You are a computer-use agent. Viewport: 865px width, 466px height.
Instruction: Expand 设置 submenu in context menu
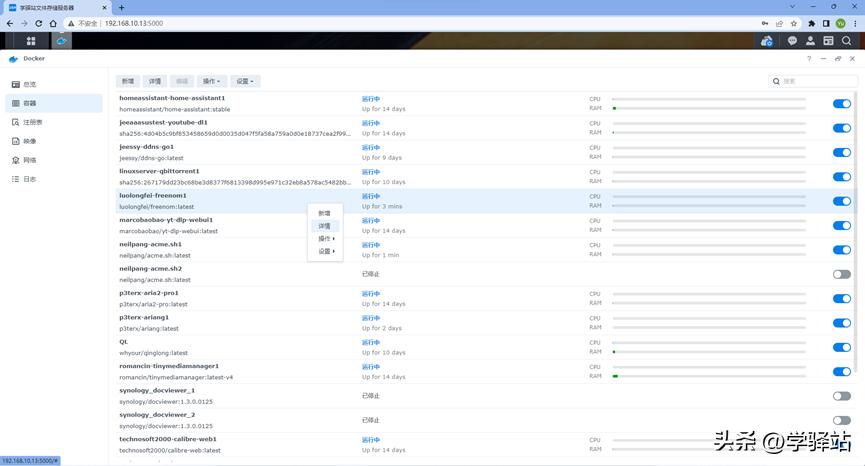click(x=325, y=251)
